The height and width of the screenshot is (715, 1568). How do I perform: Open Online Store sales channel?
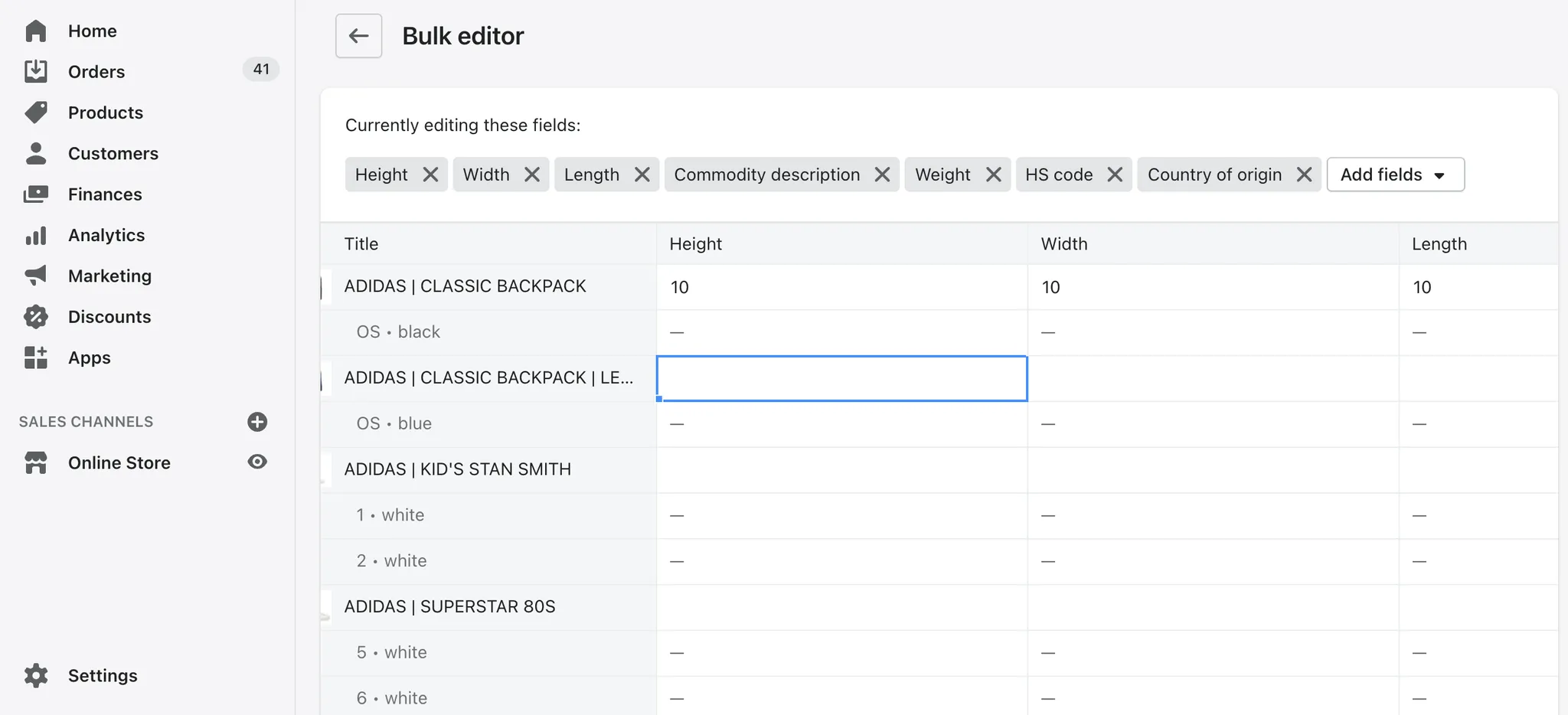(119, 462)
